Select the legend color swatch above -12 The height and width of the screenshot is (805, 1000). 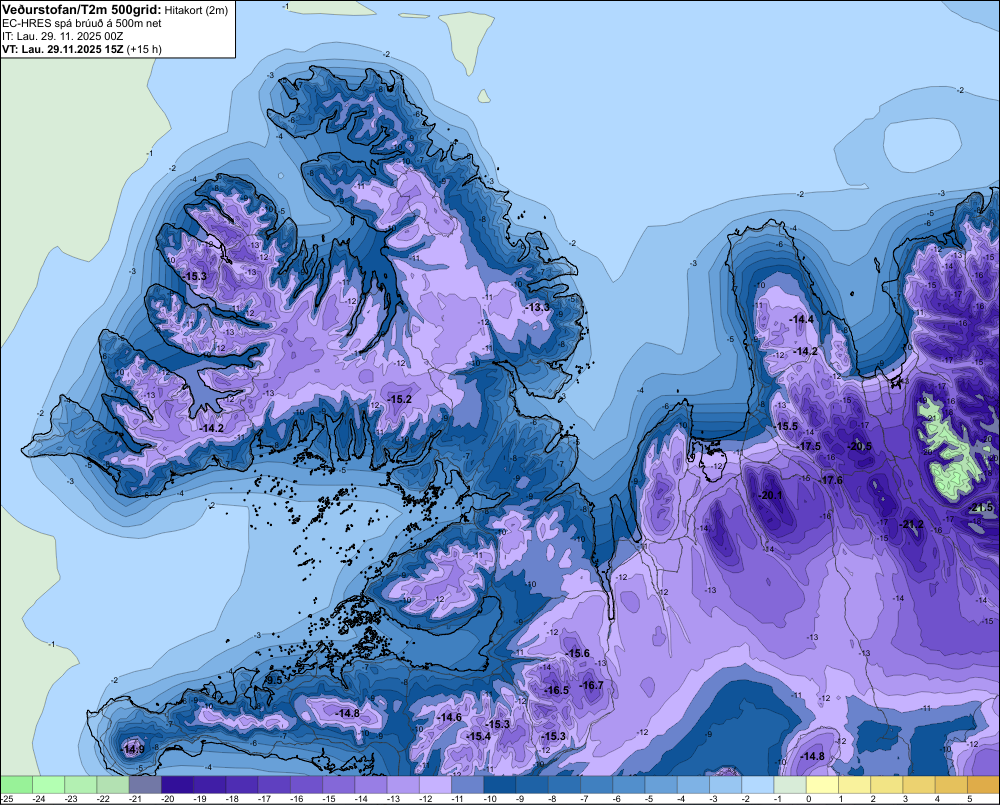[435, 784]
